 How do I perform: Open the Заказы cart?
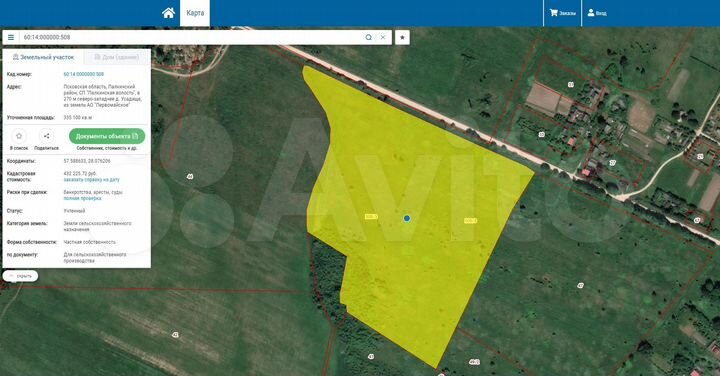pyautogui.click(x=562, y=13)
